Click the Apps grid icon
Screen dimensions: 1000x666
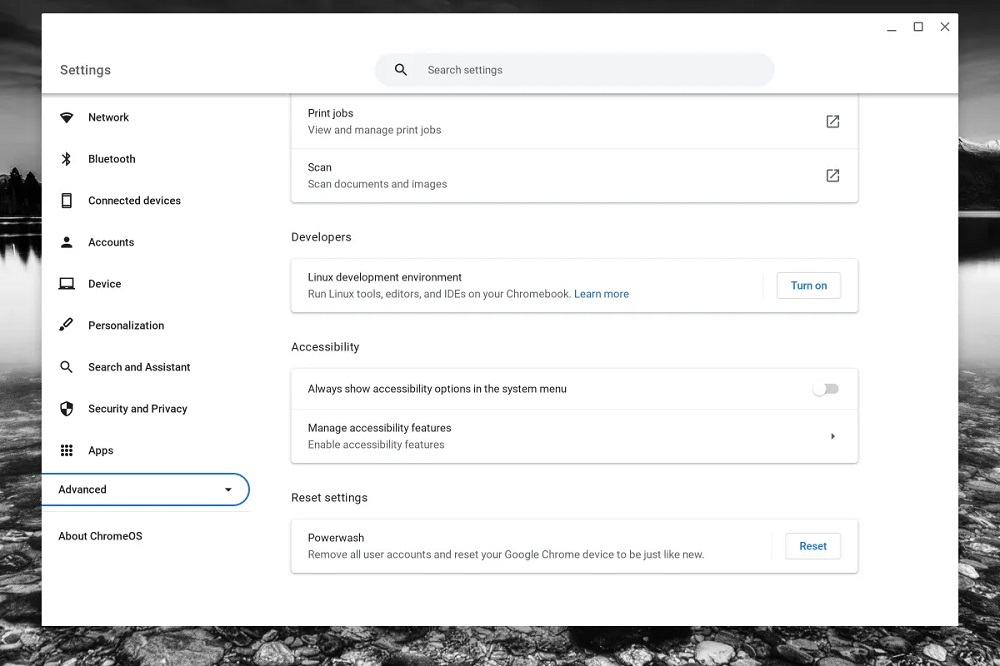click(x=67, y=451)
